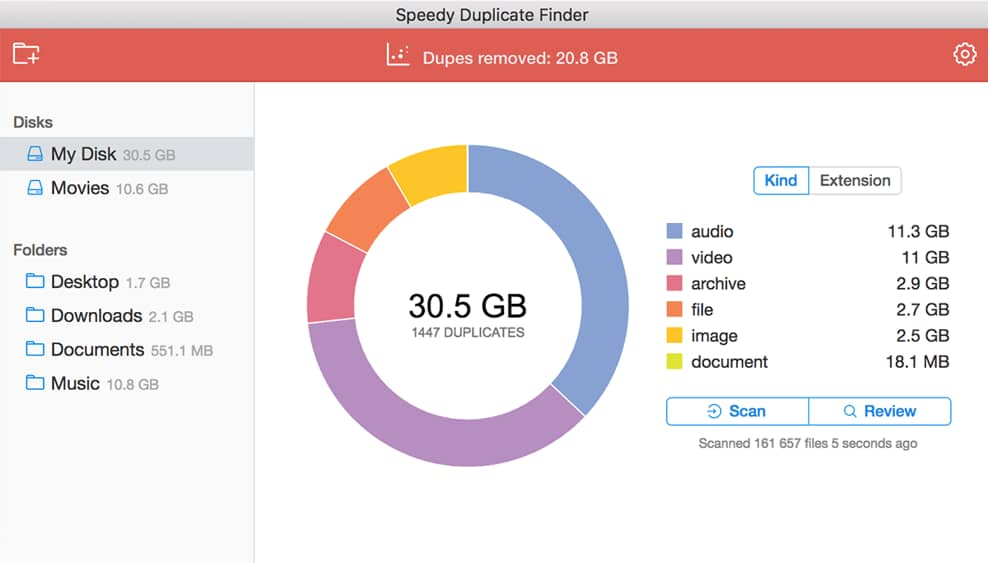Click the lime document legend swatch

tap(674, 361)
